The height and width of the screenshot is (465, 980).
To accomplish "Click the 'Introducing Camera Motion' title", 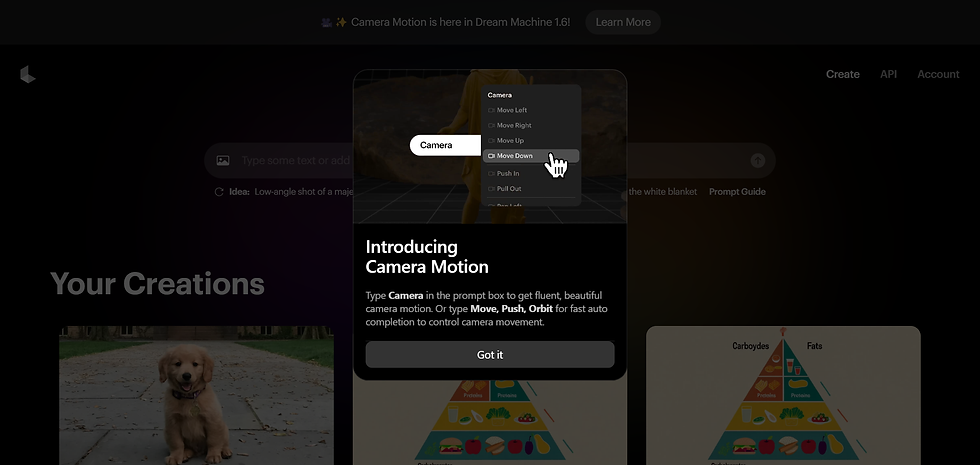I will (427, 256).
